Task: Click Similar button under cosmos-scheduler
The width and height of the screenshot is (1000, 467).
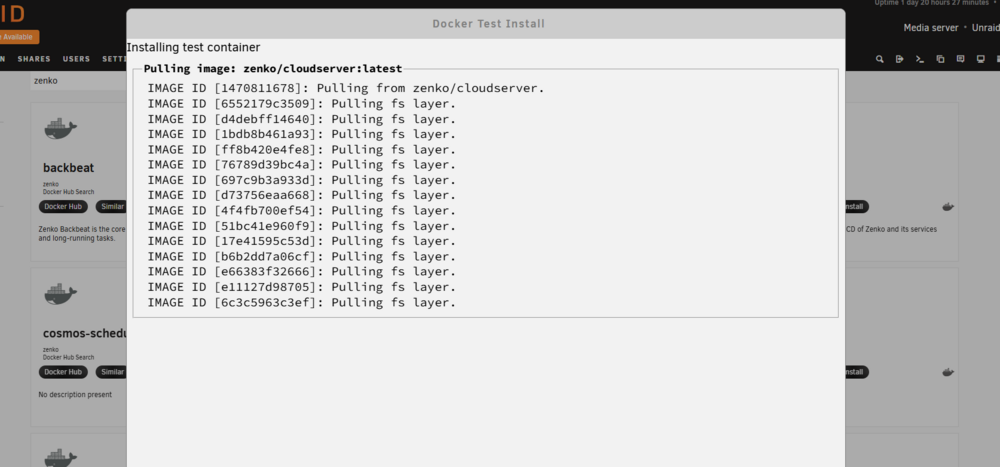Action: click(x=111, y=372)
